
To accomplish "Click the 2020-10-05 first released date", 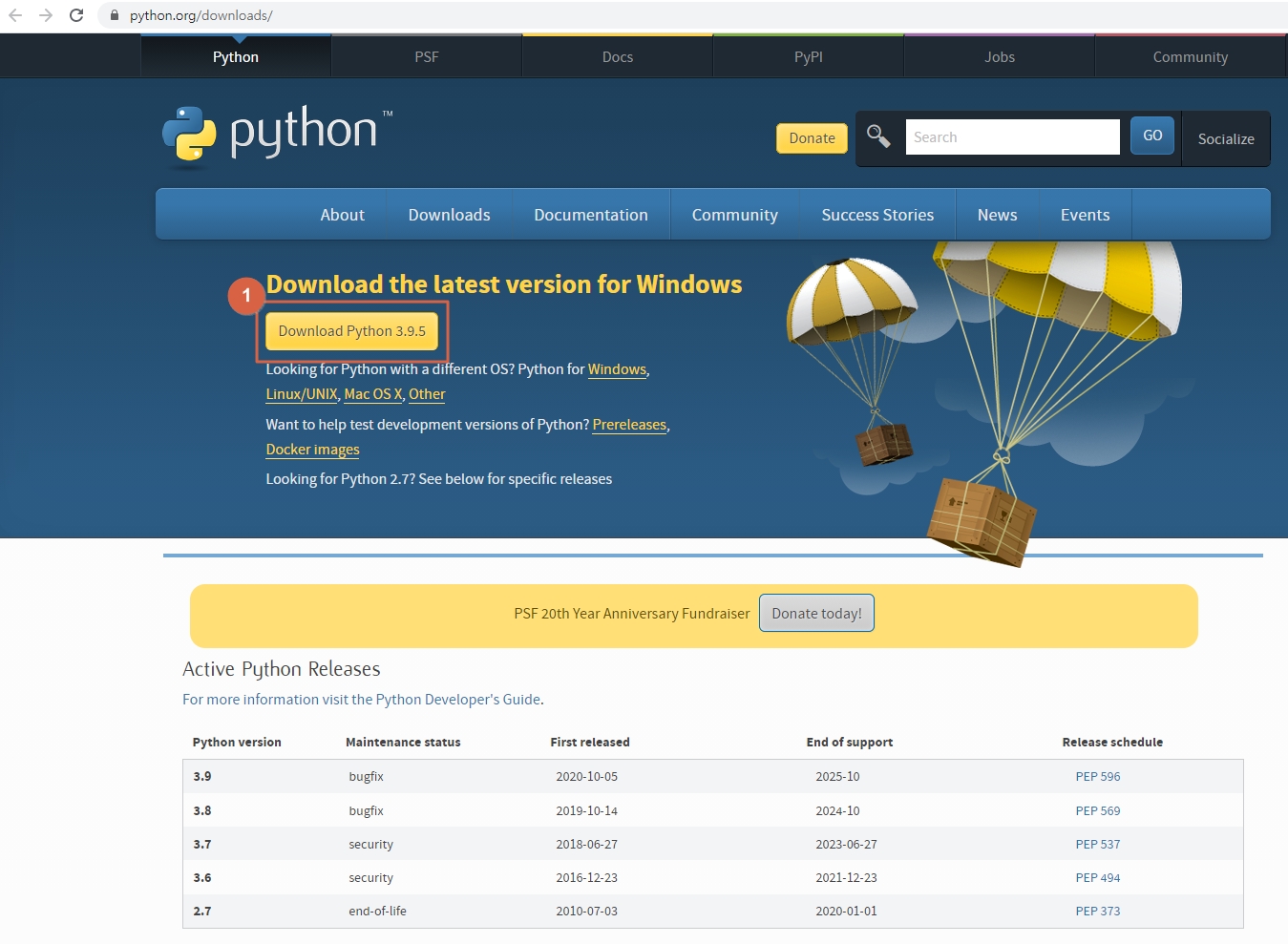I will tap(587, 777).
